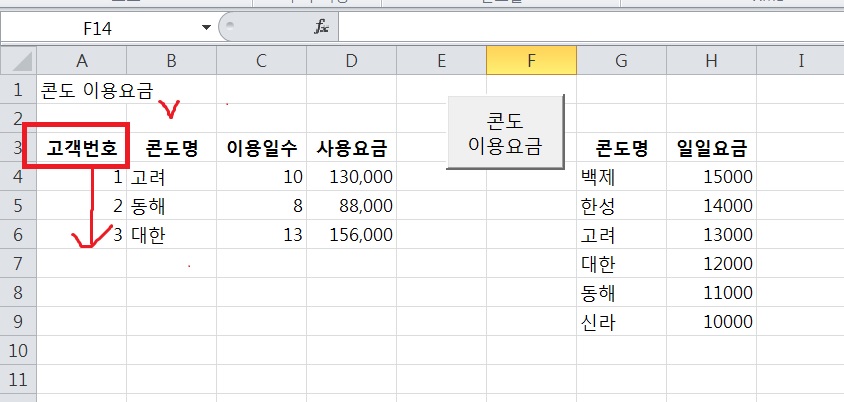Click the cell showing 15000
This screenshot has width=844, height=402.
(711, 177)
